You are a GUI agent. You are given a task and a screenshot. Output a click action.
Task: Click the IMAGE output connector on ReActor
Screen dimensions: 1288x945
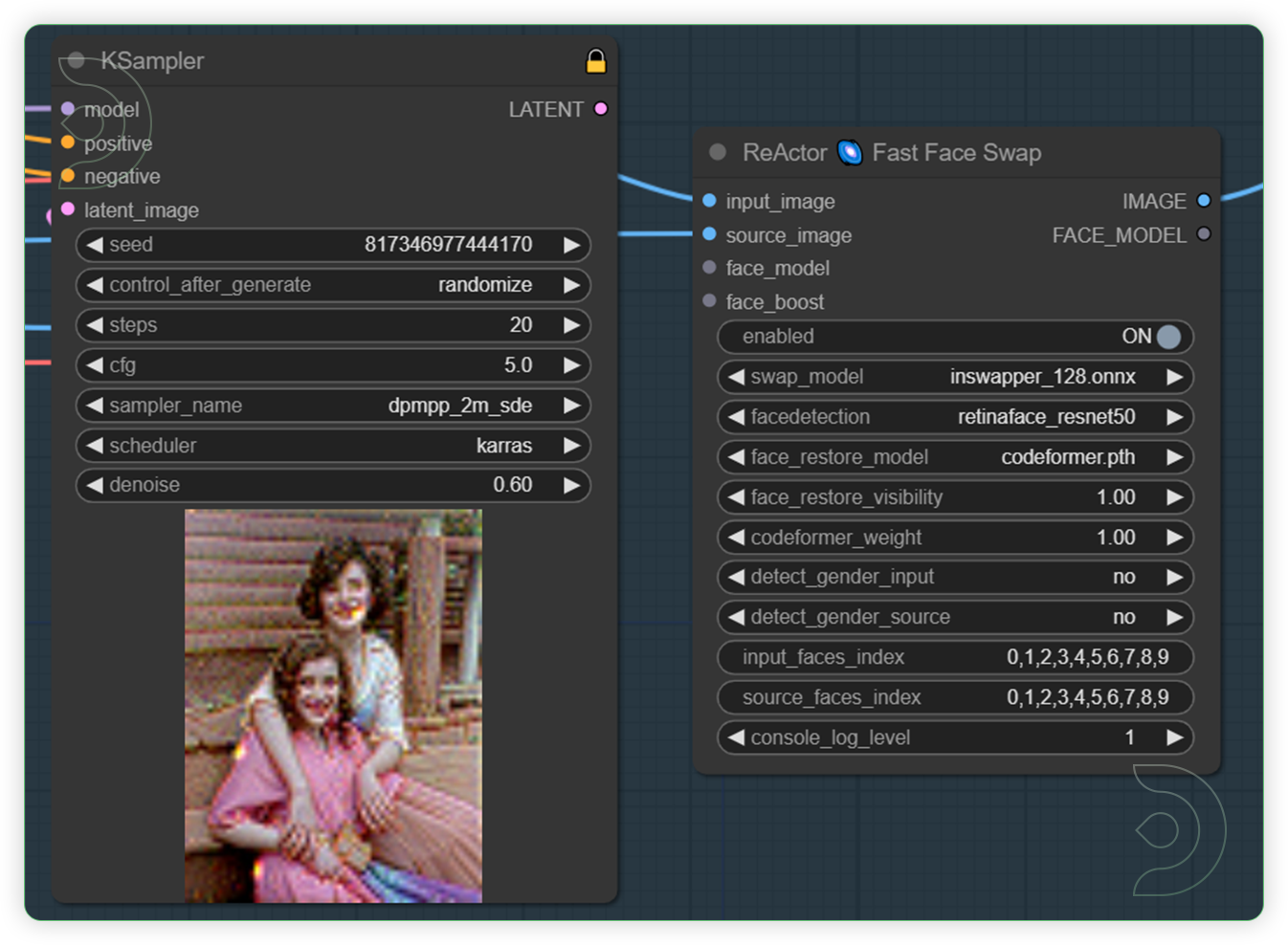1204,201
